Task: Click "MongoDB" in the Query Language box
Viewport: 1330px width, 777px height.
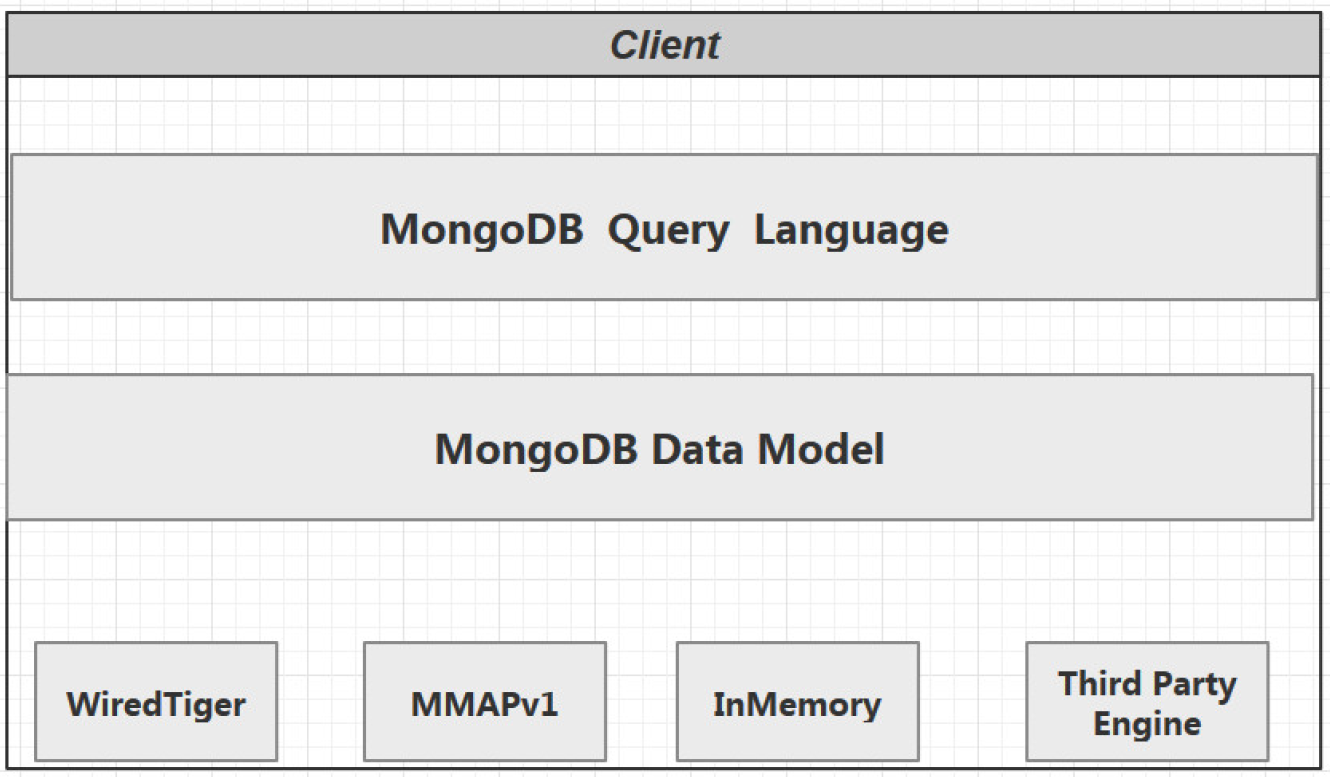Action: [x=481, y=230]
